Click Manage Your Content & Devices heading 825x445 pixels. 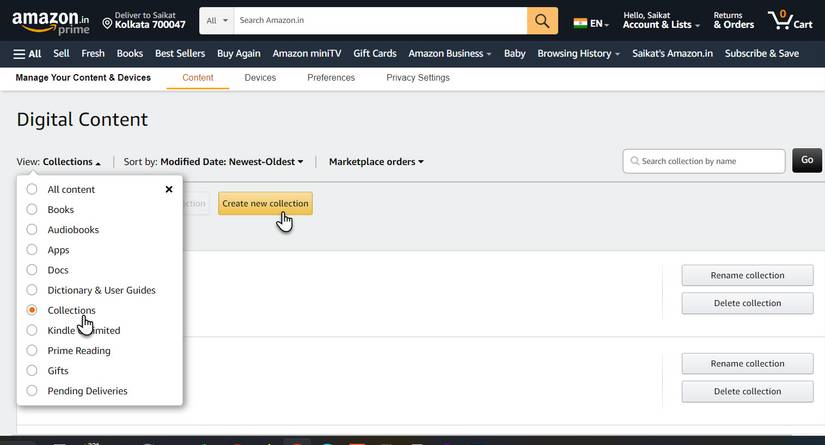tap(83, 78)
